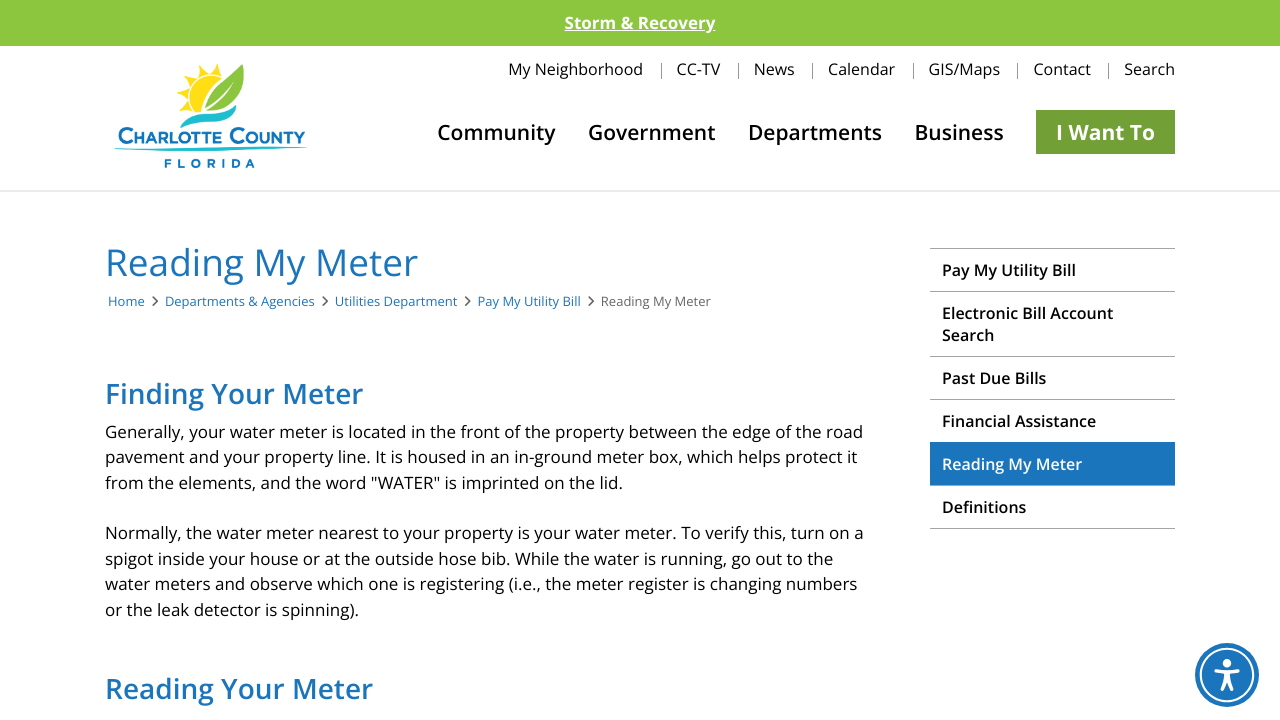View the Past Due Bills page
The image size is (1280, 720).
(x=994, y=378)
